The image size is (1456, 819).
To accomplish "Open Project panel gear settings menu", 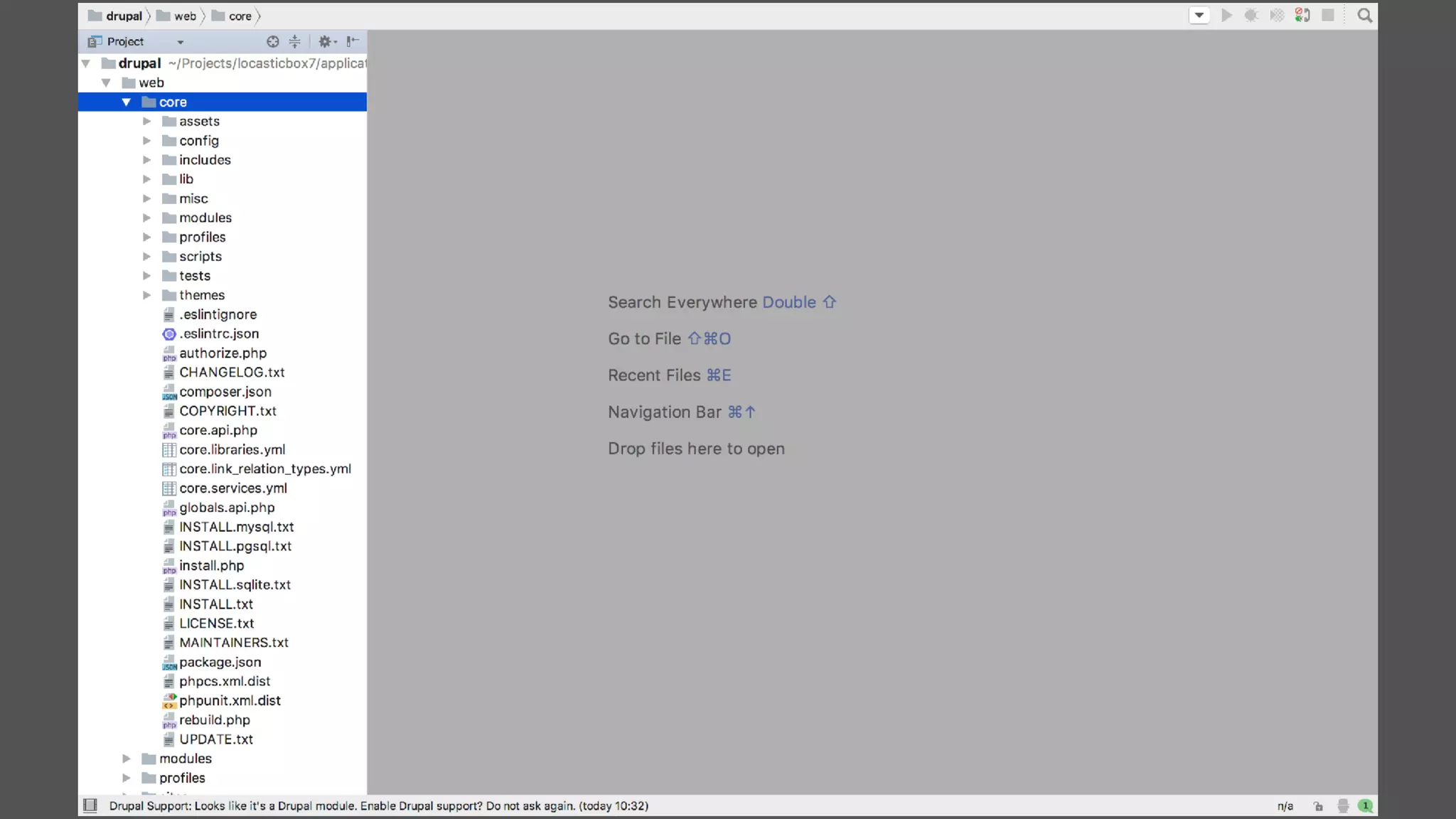I will tap(326, 42).
